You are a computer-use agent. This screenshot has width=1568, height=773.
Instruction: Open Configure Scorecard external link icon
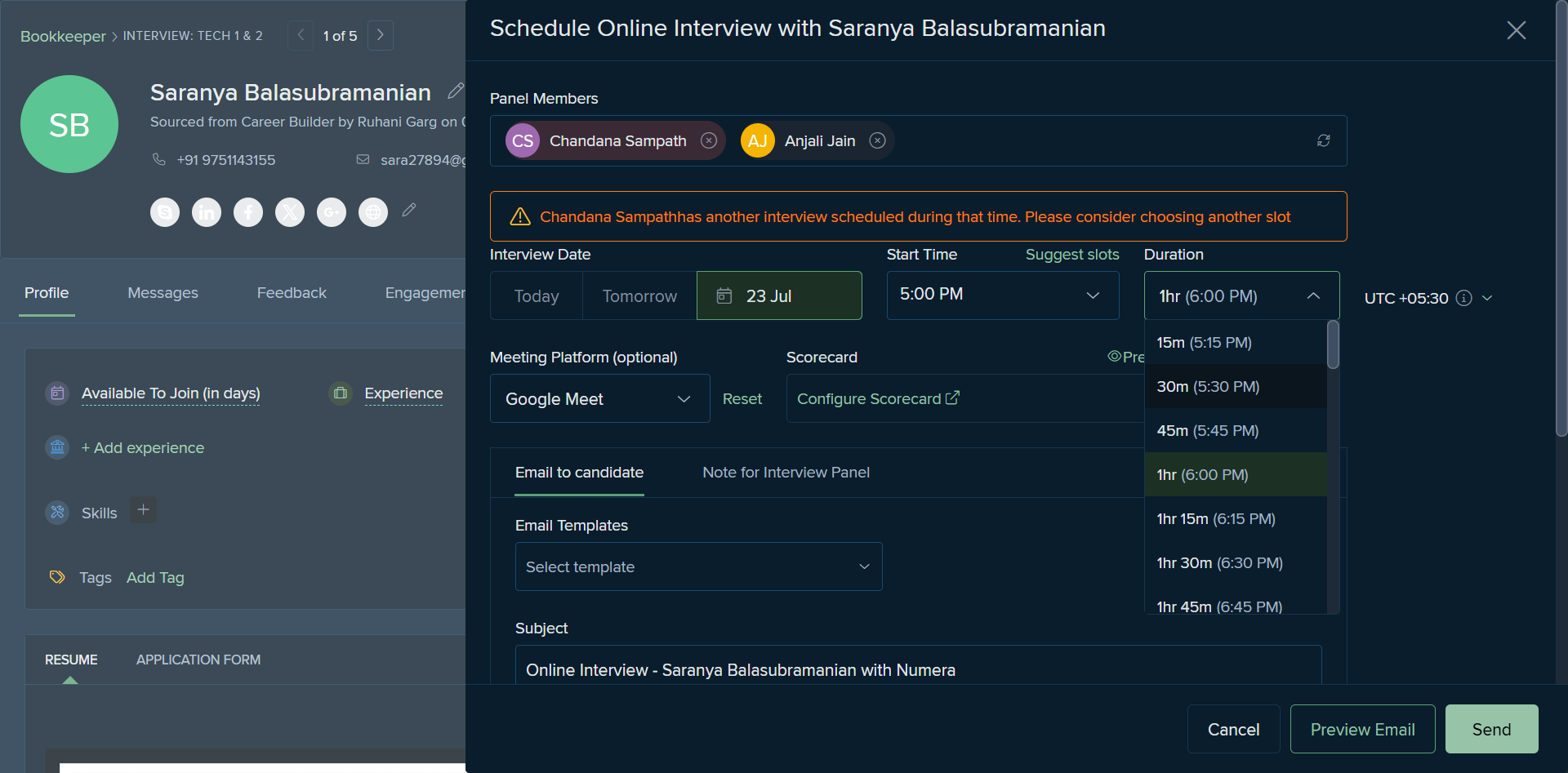pyautogui.click(x=952, y=398)
